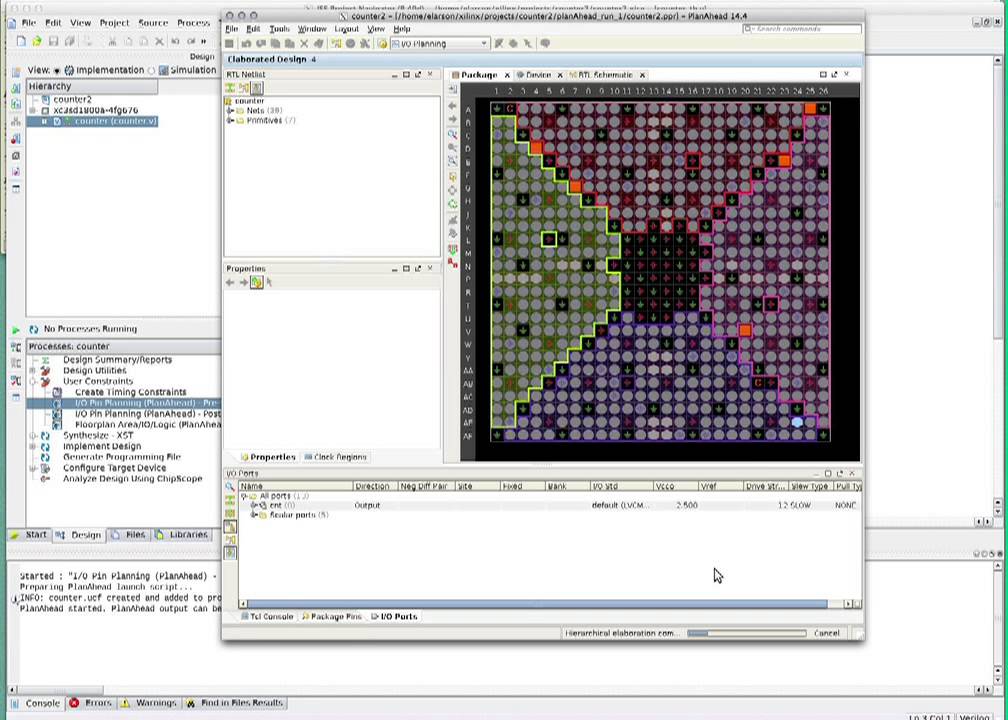Viewport: 1008px width, 720px height.
Task: Click the green Run process arrow icon
Action: [15, 329]
